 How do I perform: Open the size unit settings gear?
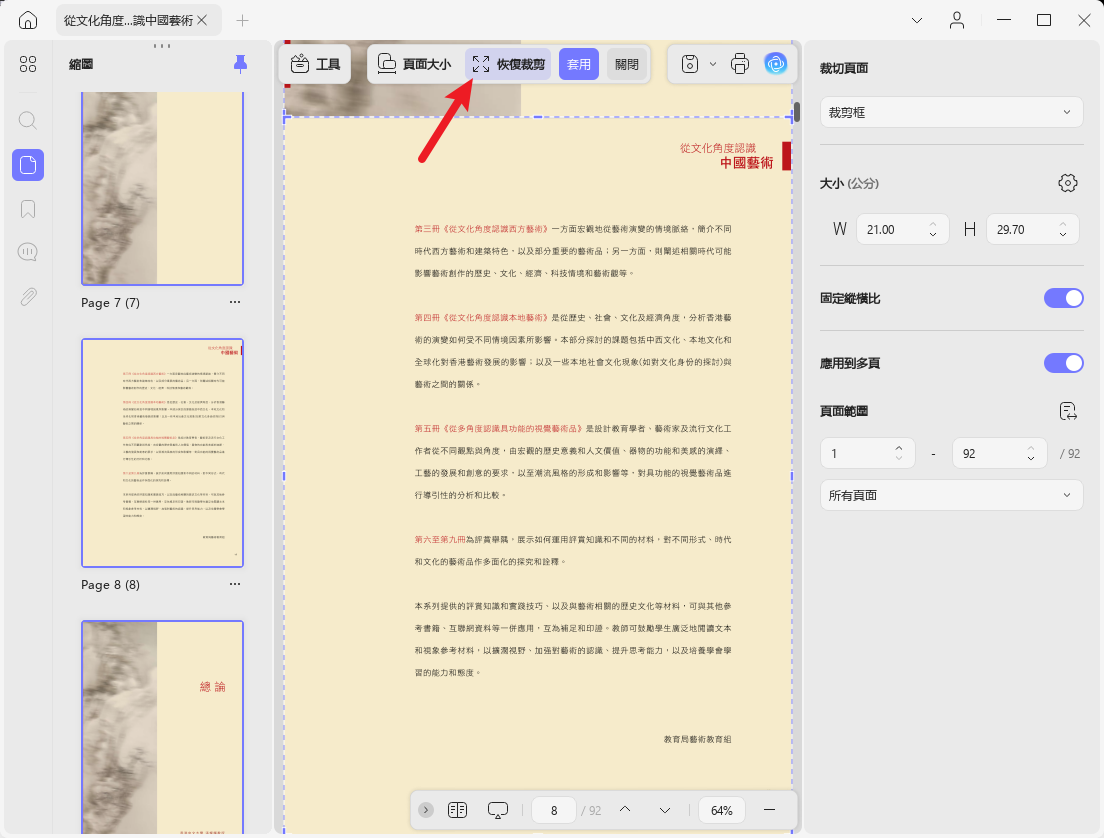1067,183
